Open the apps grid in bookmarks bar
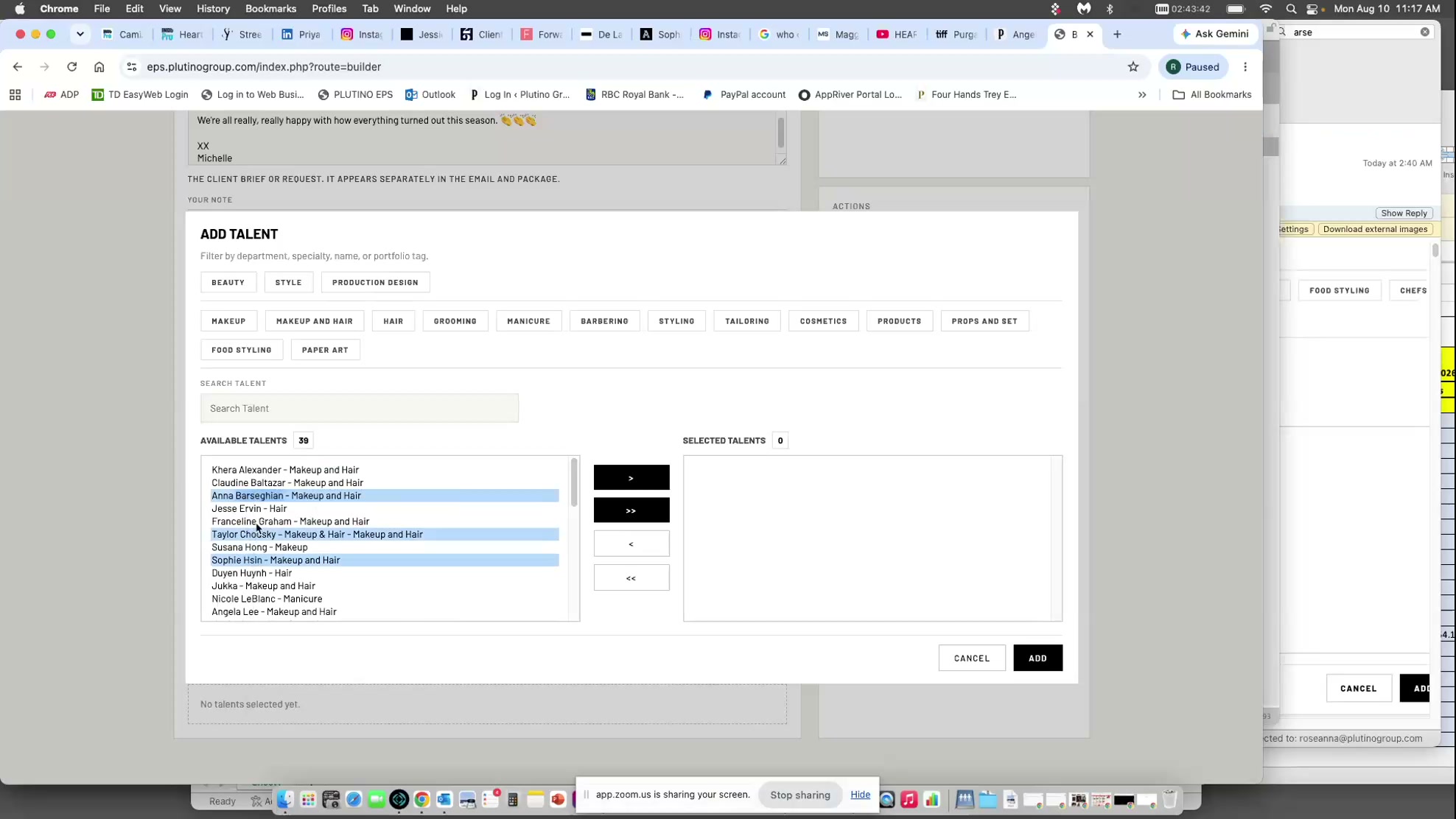The height and width of the screenshot is (819, 1456). (x=15, y=94)
